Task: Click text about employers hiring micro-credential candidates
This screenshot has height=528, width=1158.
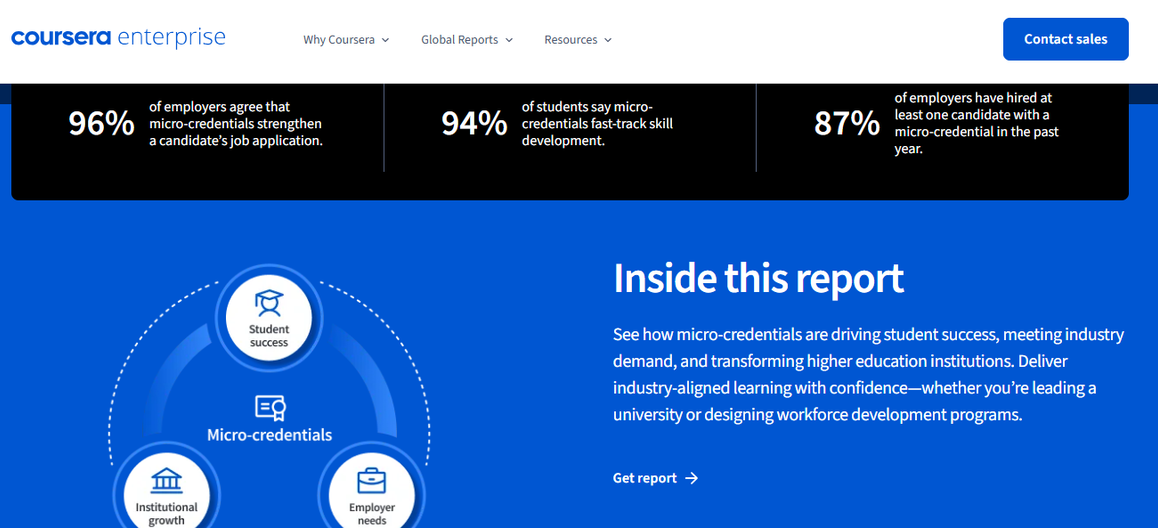Action: pyautogui.click(x=976, y=123)
